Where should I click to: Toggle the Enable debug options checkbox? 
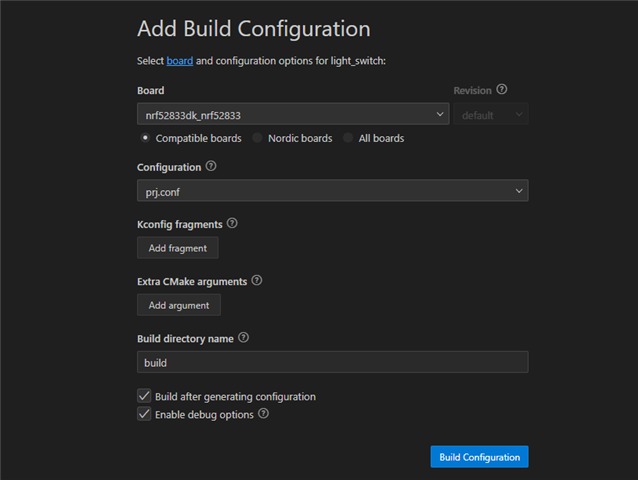tap(144, 414)
